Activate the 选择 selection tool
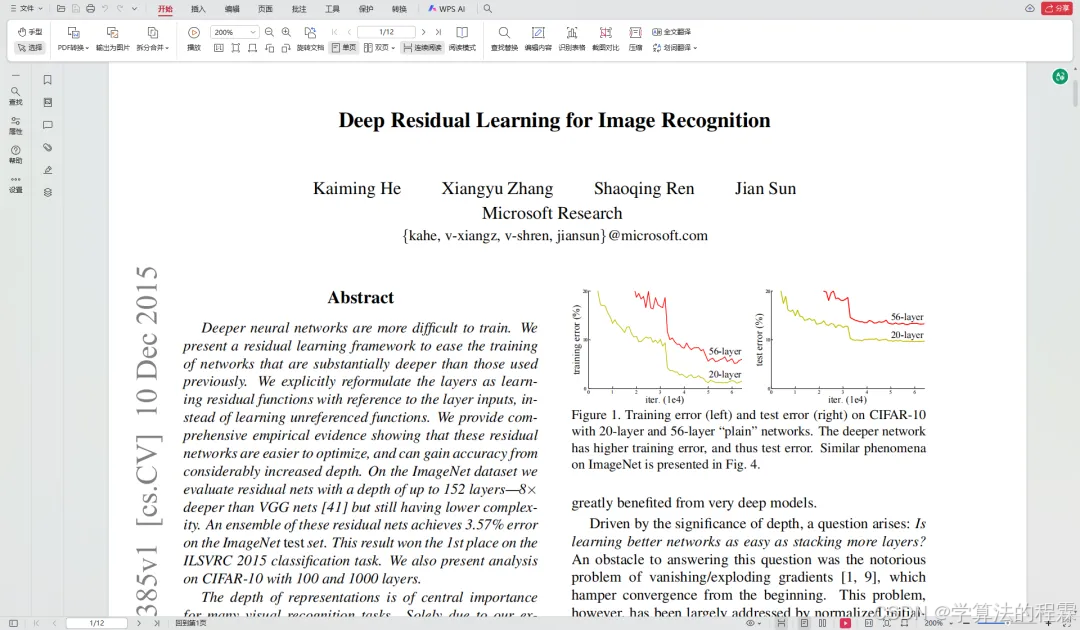The width and height of the screenshot is (1080, 630). (30, 48)
